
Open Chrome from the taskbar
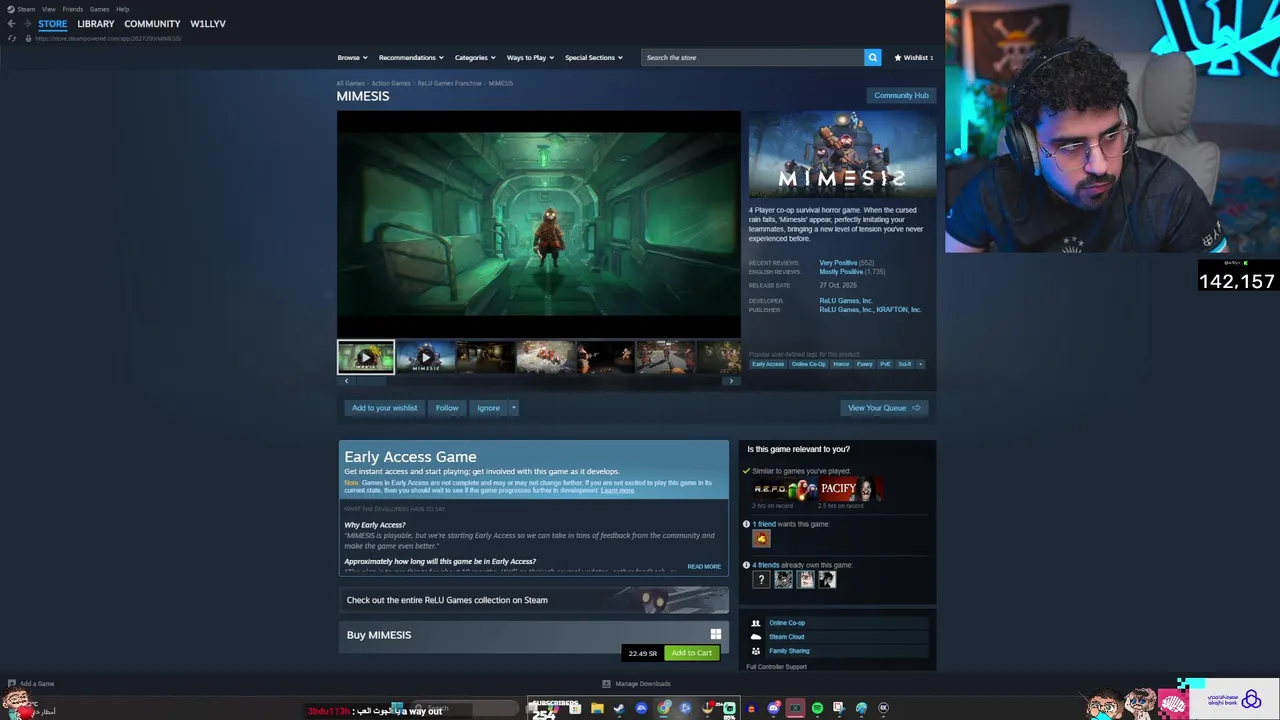click(x=663, y=708)
